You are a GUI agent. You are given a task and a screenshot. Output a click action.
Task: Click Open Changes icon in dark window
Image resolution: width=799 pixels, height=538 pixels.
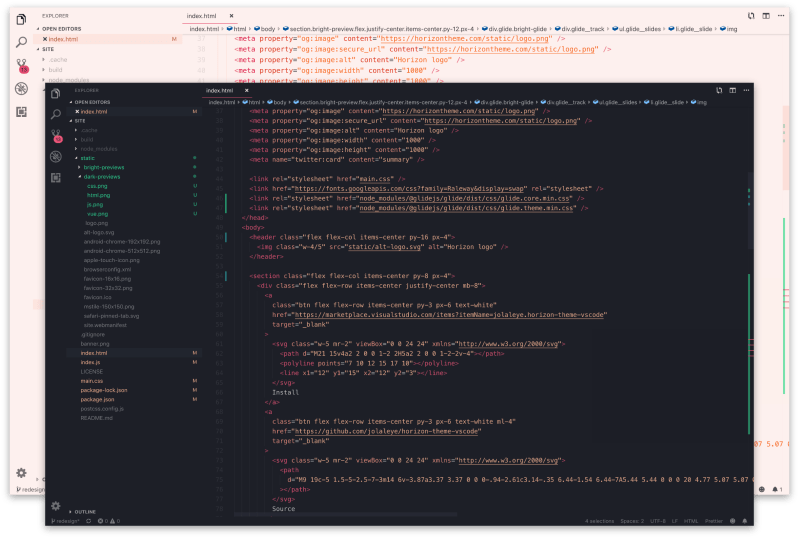pyautogui.click(x=718, y=90)
